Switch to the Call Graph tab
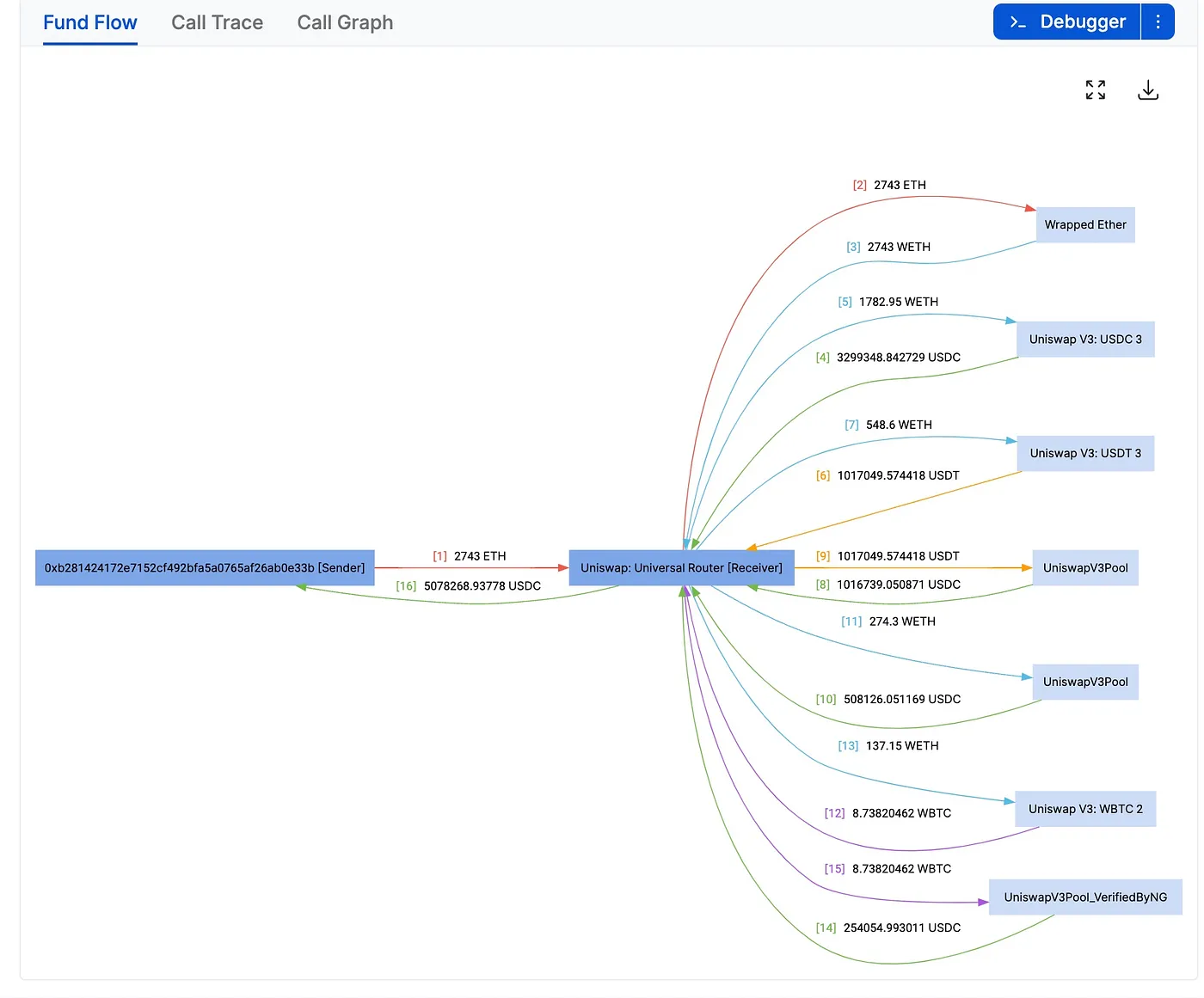The image size is (1204, 998). coord(345,23)
